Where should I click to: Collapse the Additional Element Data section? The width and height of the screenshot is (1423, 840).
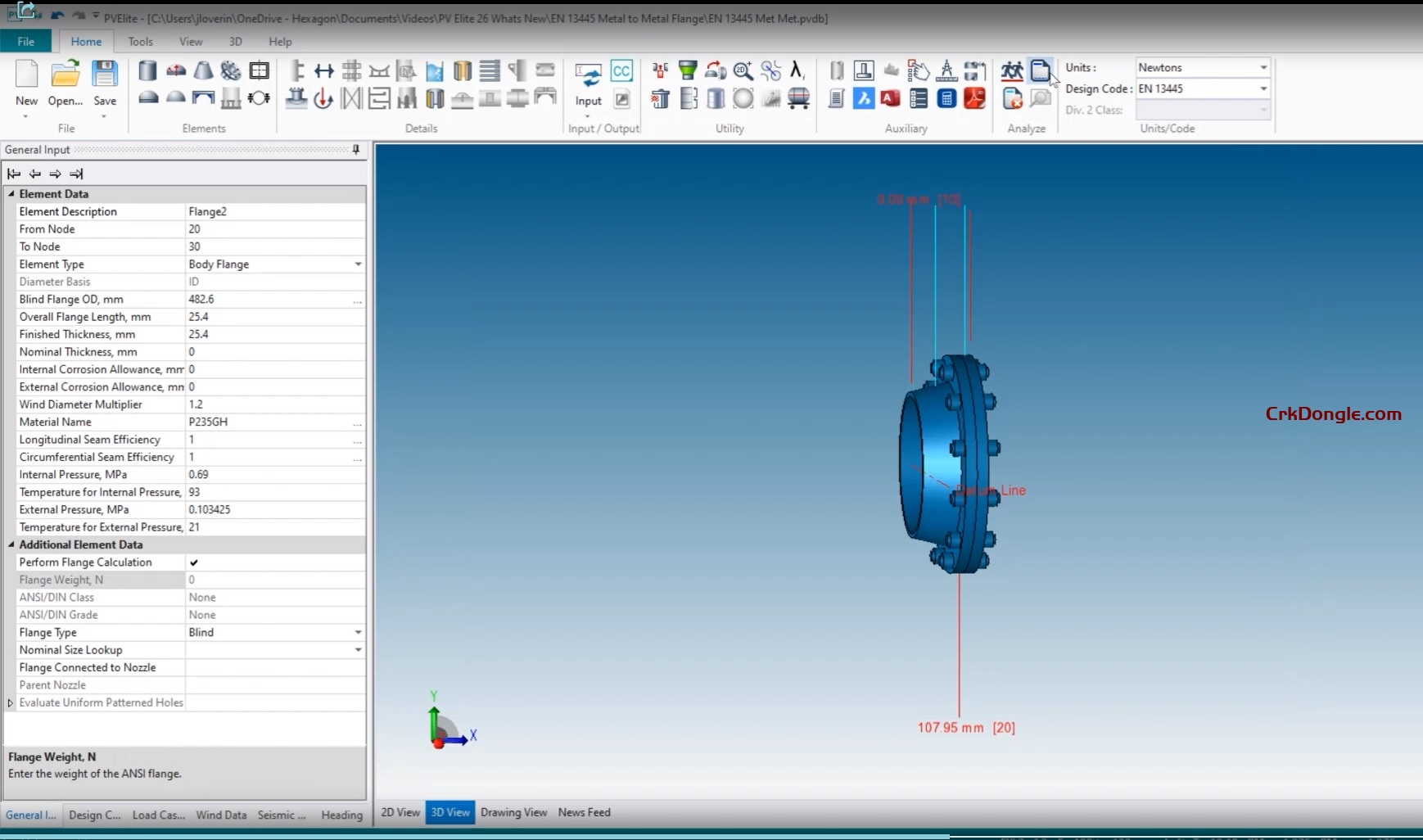[11, 544]
